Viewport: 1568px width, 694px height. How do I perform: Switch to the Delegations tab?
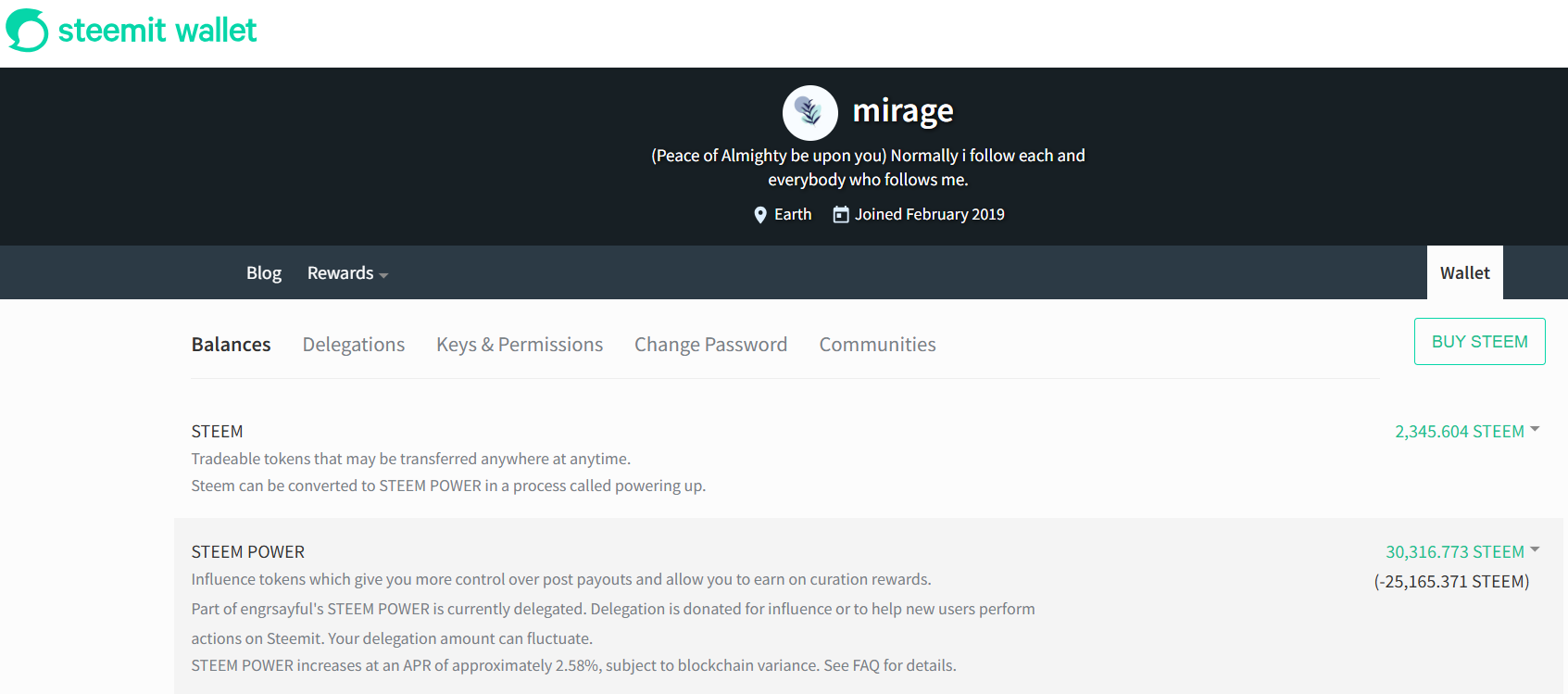[354, 345]
